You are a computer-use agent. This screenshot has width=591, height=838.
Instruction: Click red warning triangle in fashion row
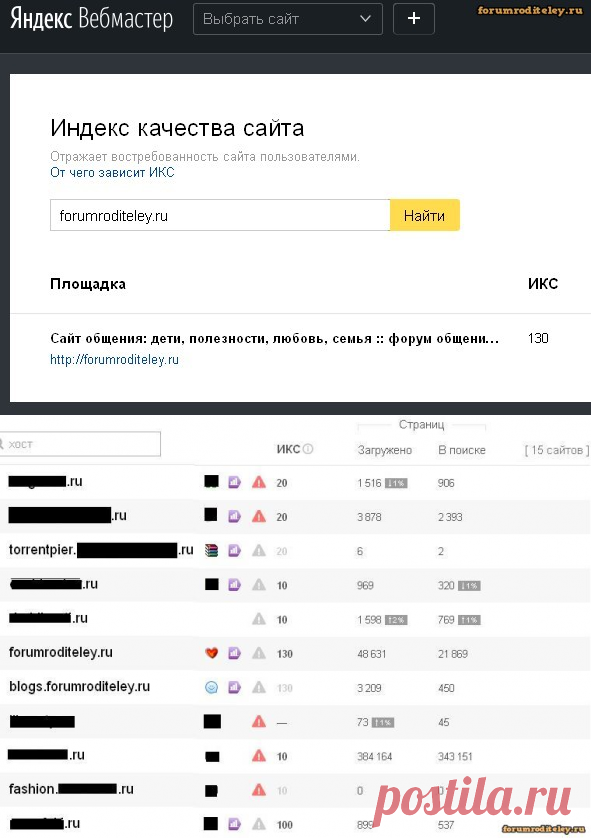coord(259,790)
